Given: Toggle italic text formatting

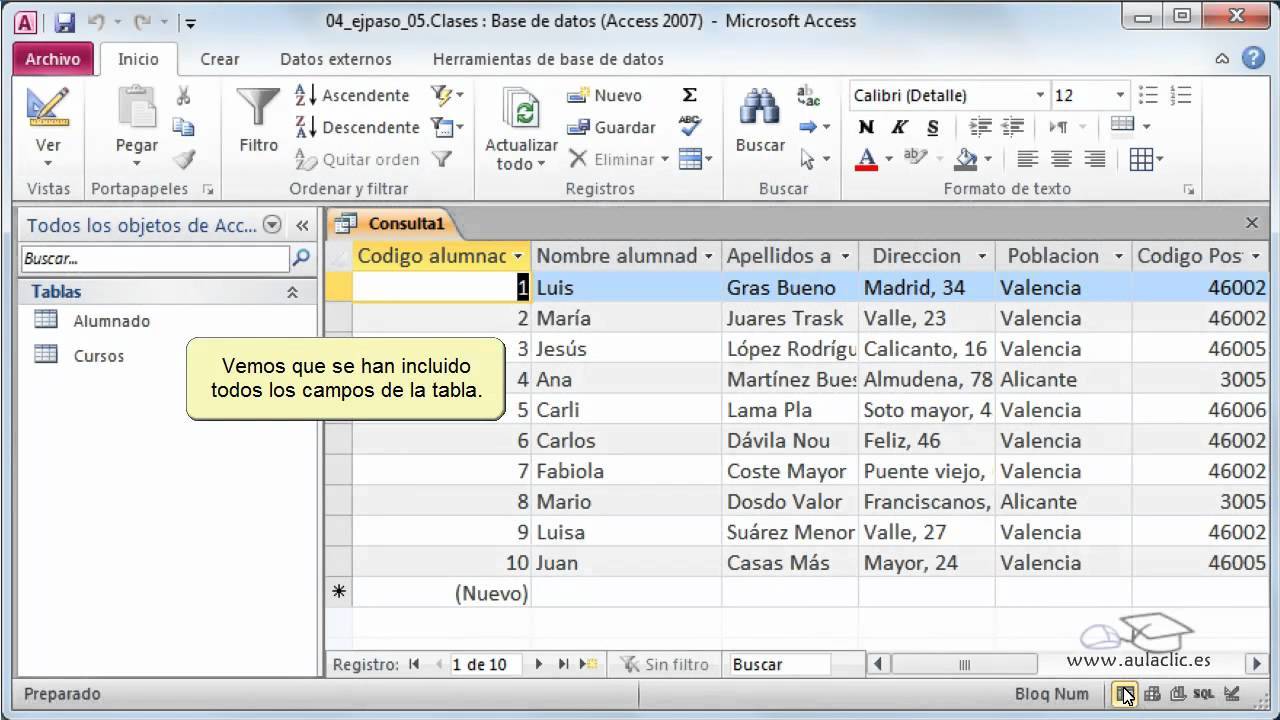Looking at the screenshot, I should click(899, 127).
